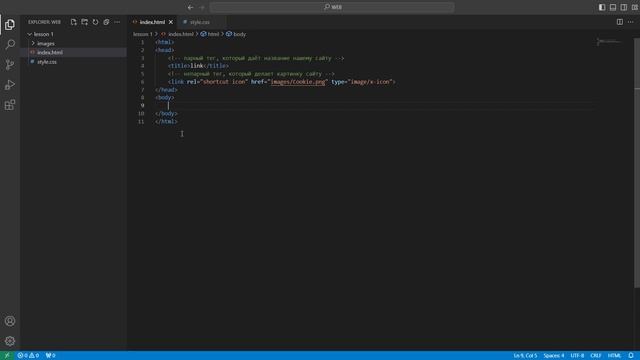
Task: Open the Manage settings gear
Action: point(10,341)
